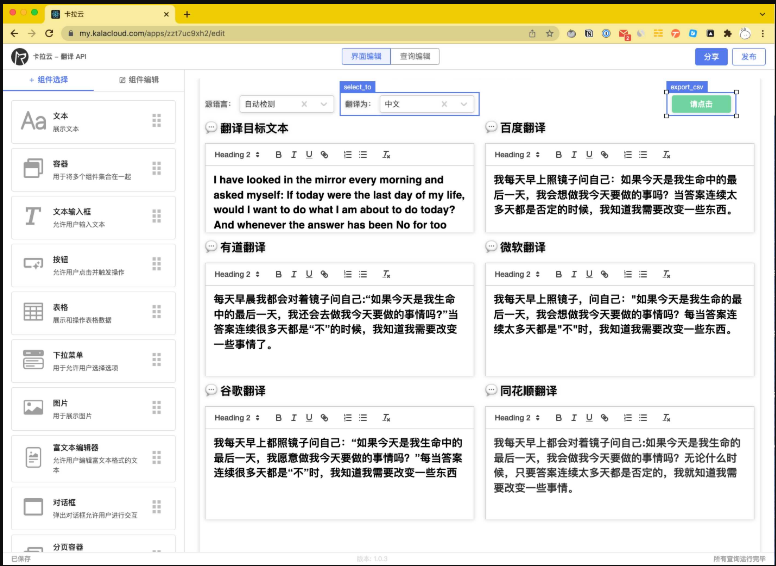Select the 表格 table component
Screen dimensions: 776x566
pos(94,313)
